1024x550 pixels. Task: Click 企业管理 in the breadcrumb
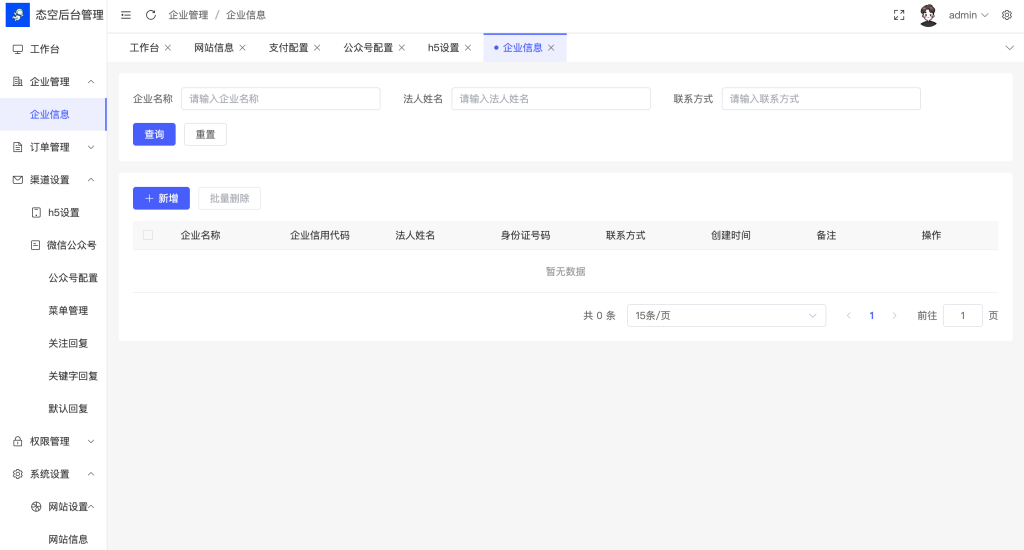click(x=188, y=15)
